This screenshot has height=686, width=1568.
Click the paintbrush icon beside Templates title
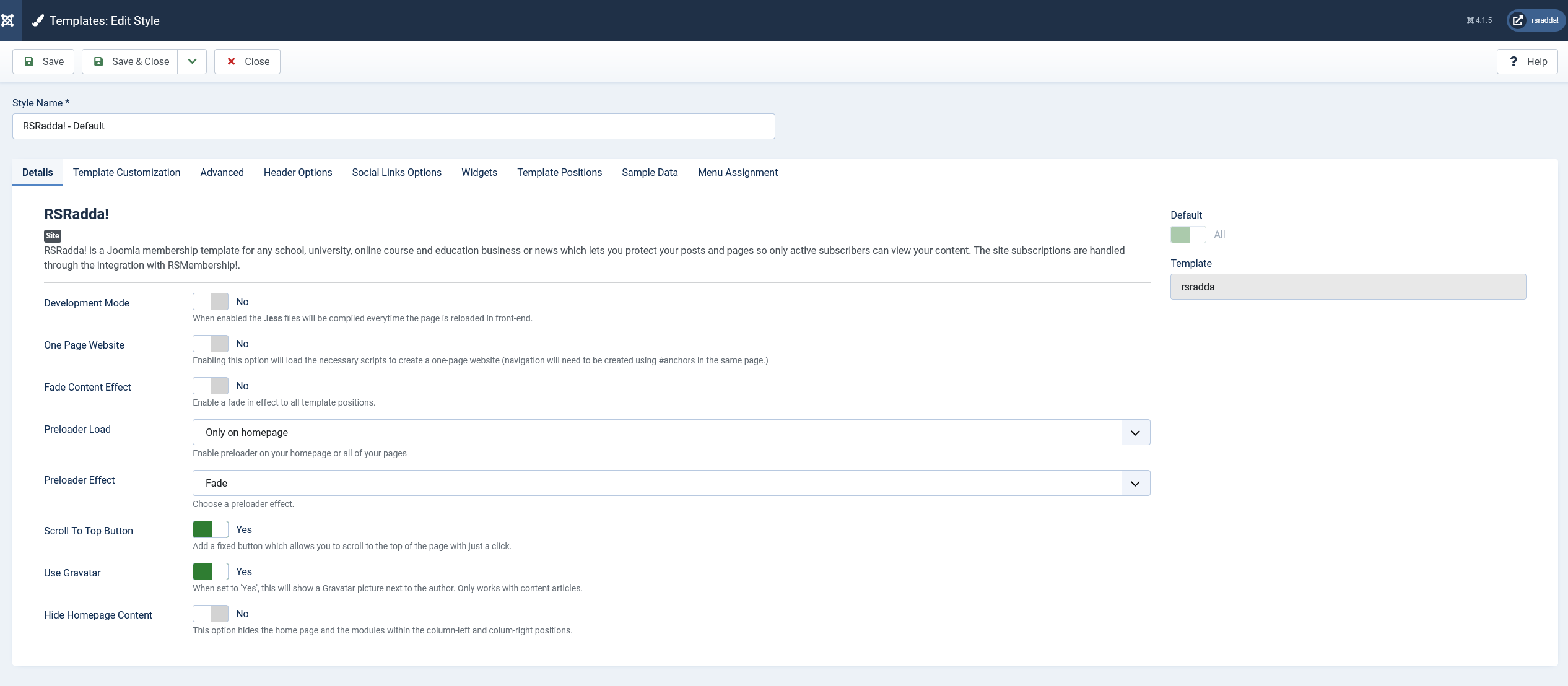[38, 20]
